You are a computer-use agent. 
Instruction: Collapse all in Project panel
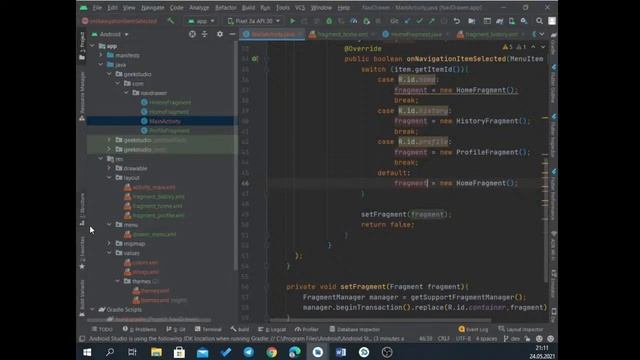(x=204, y=34)
